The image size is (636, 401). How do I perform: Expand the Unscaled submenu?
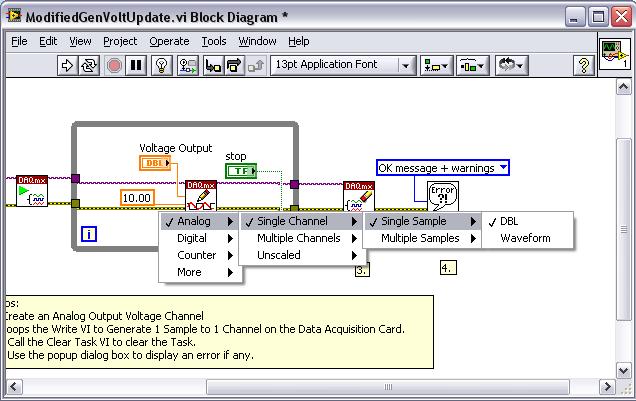click(302, 255)
